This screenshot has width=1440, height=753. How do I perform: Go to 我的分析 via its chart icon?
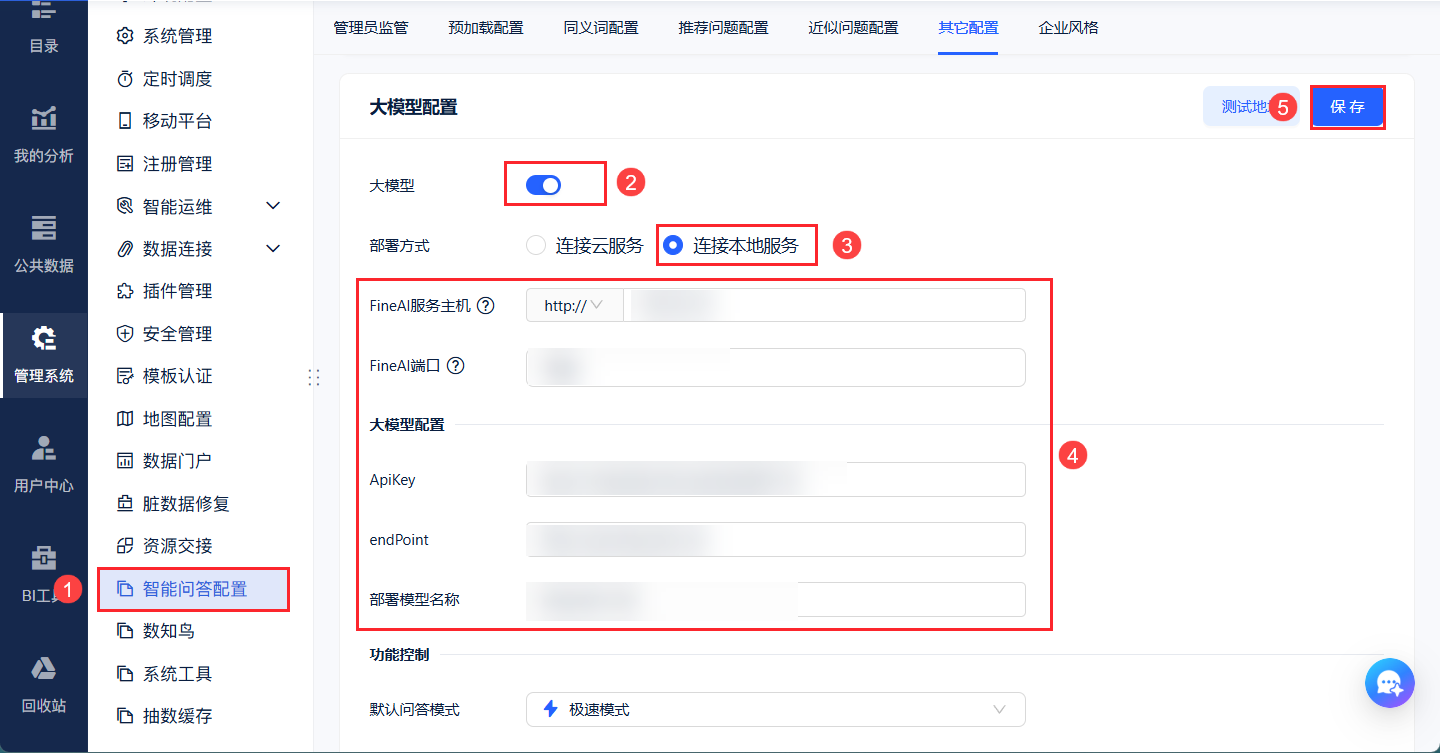pos(44,118)
